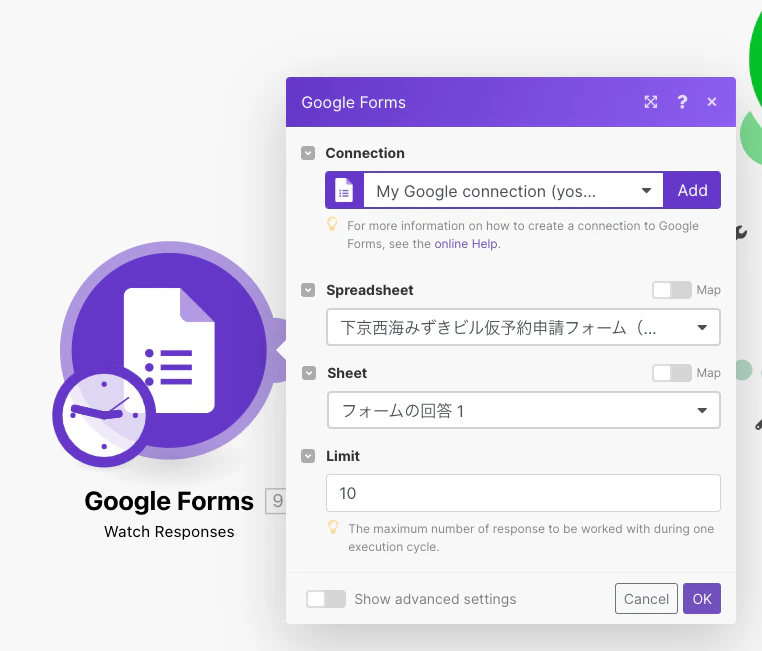Open the Sheet フォームの回答 1 dropdown
Screen dimensions: 762x651
524,411
